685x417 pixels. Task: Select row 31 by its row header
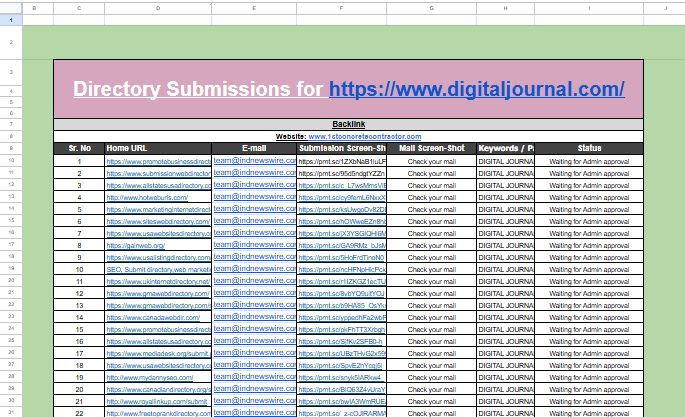click(11, 412)
